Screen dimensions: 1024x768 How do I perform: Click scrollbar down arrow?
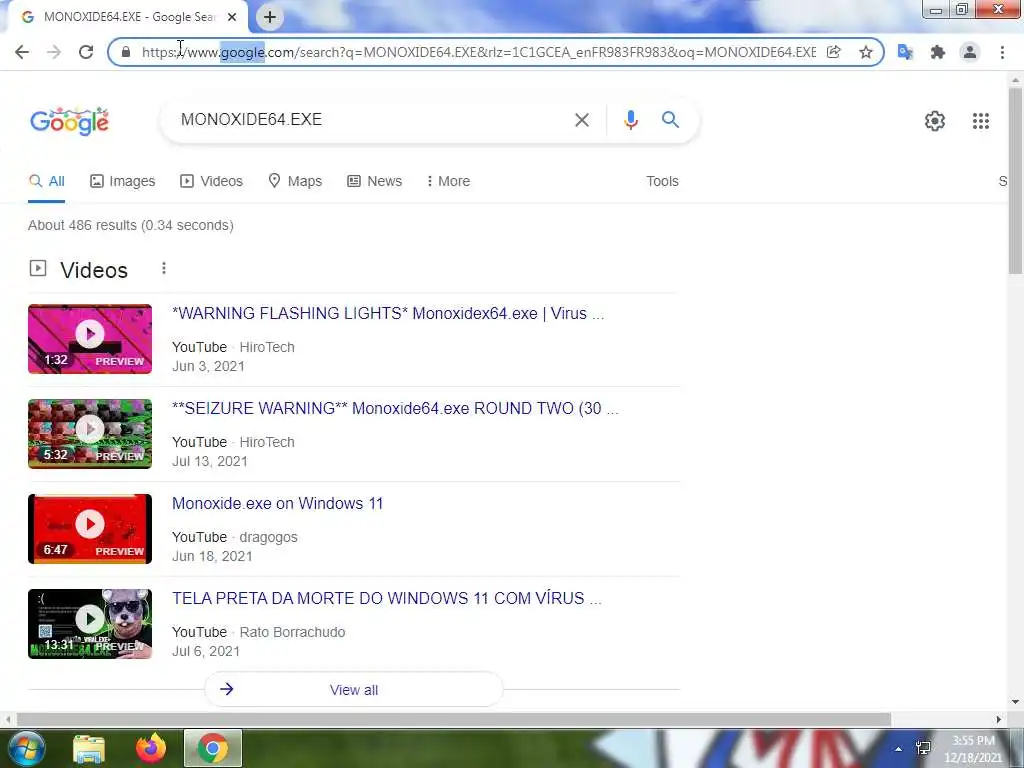1016,702
